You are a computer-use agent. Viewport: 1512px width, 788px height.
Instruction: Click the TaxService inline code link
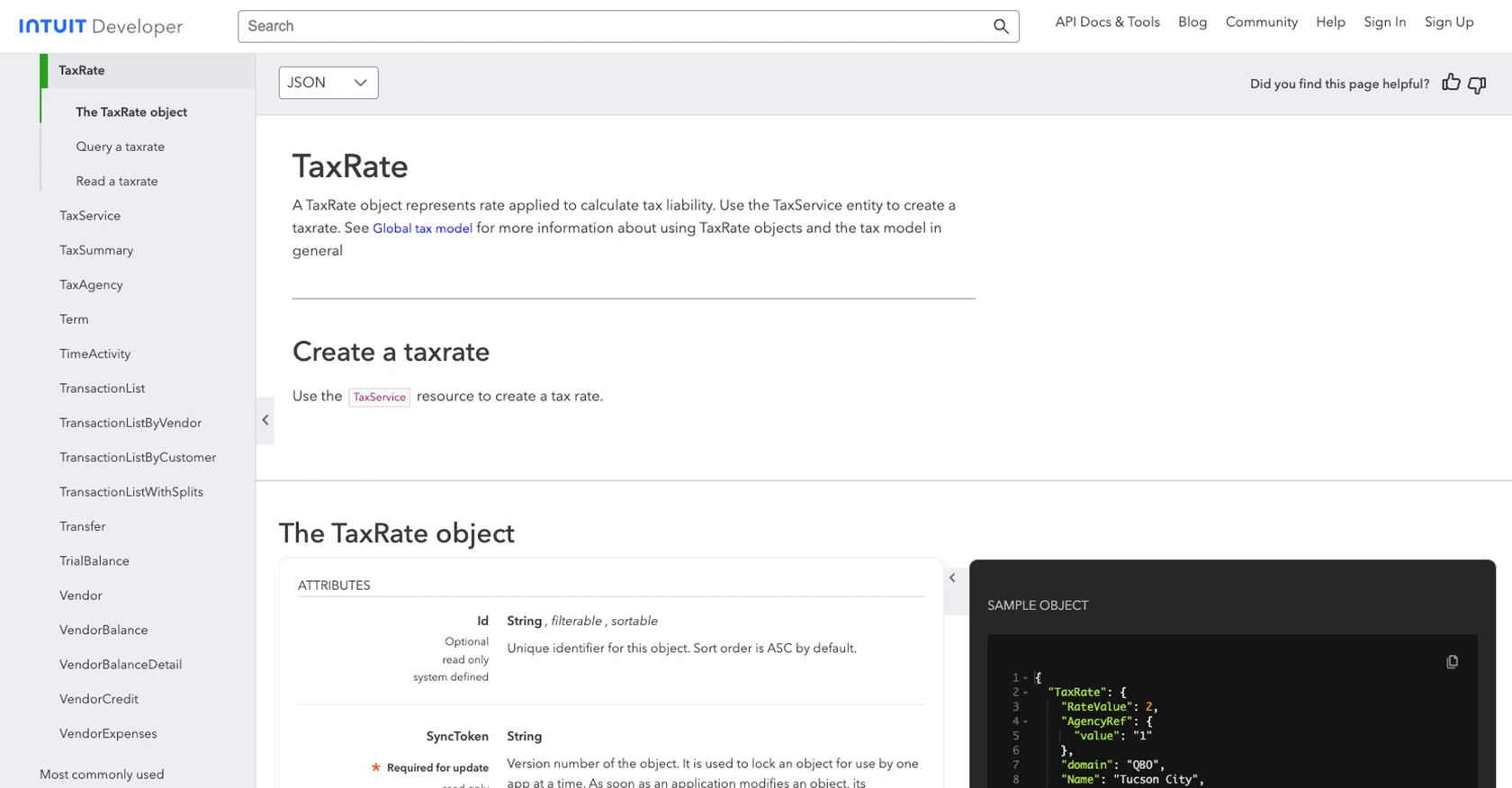click(x=380, y=397)
